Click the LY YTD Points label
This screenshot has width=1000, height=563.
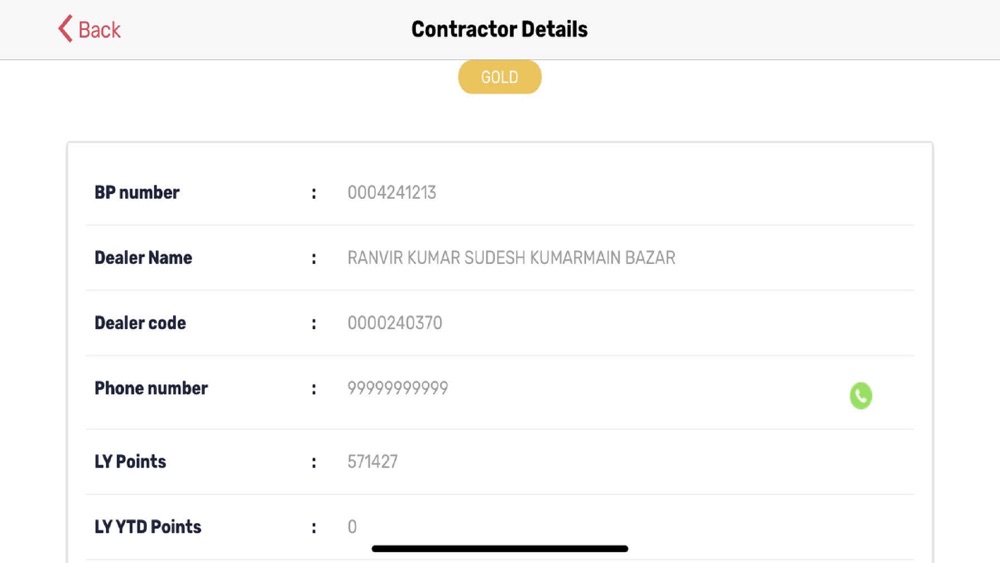[x=148, y=527]
